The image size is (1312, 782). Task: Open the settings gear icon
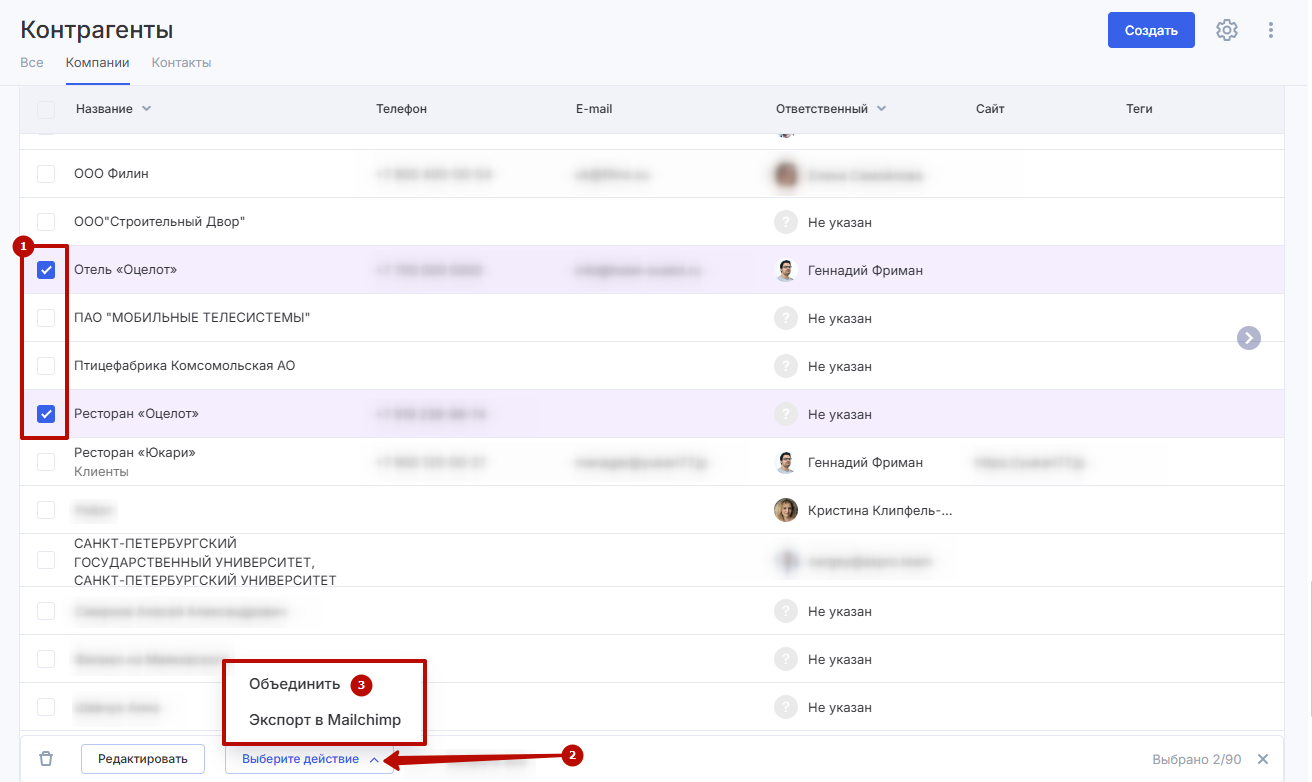coord(1227,30)
